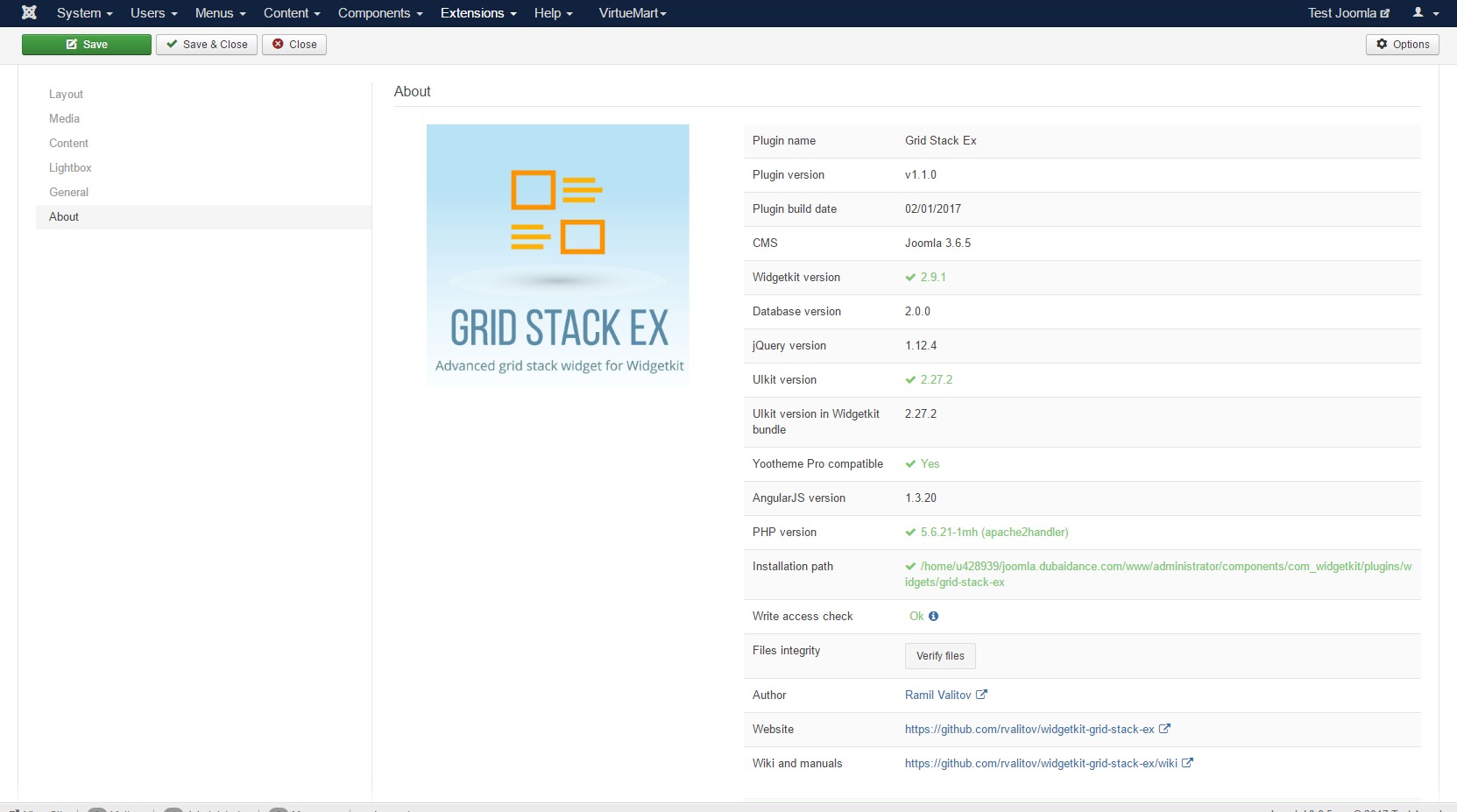The width and height of the screenshot is (1457, 812).
Task: Click the Grid Stack Ex logo image
Action: click(558, 255)
